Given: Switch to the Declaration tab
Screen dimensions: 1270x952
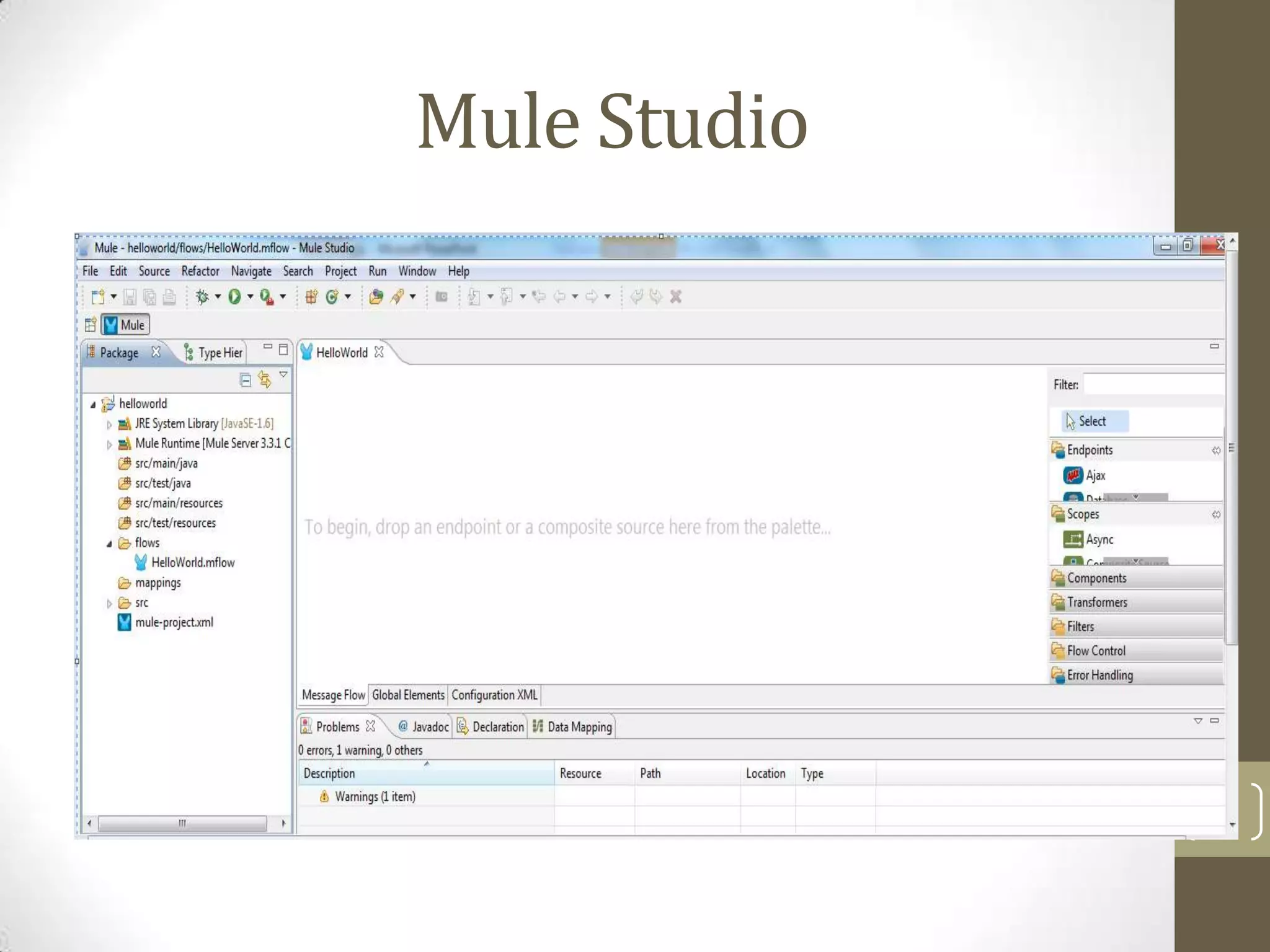Looking at the screenshot, I should tap(491, 726).
